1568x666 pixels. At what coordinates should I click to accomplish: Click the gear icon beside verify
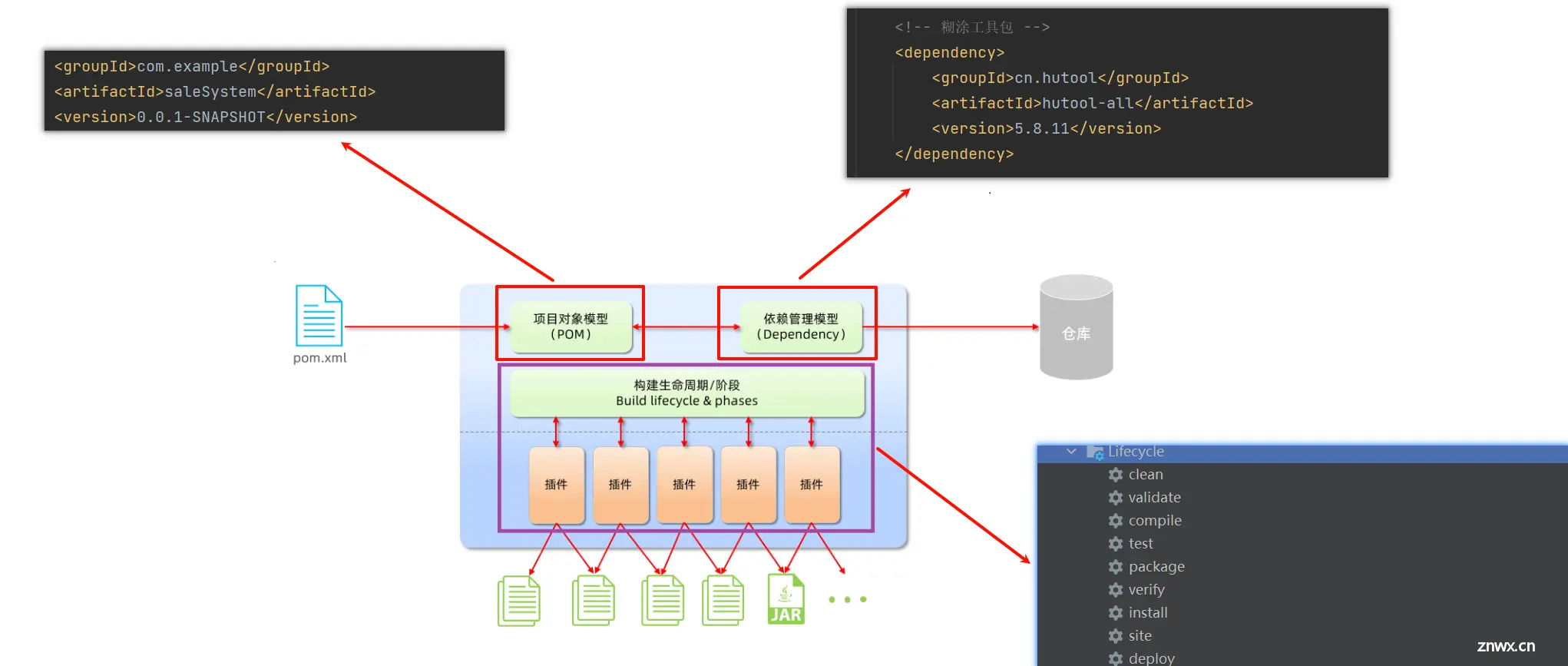1116,590
